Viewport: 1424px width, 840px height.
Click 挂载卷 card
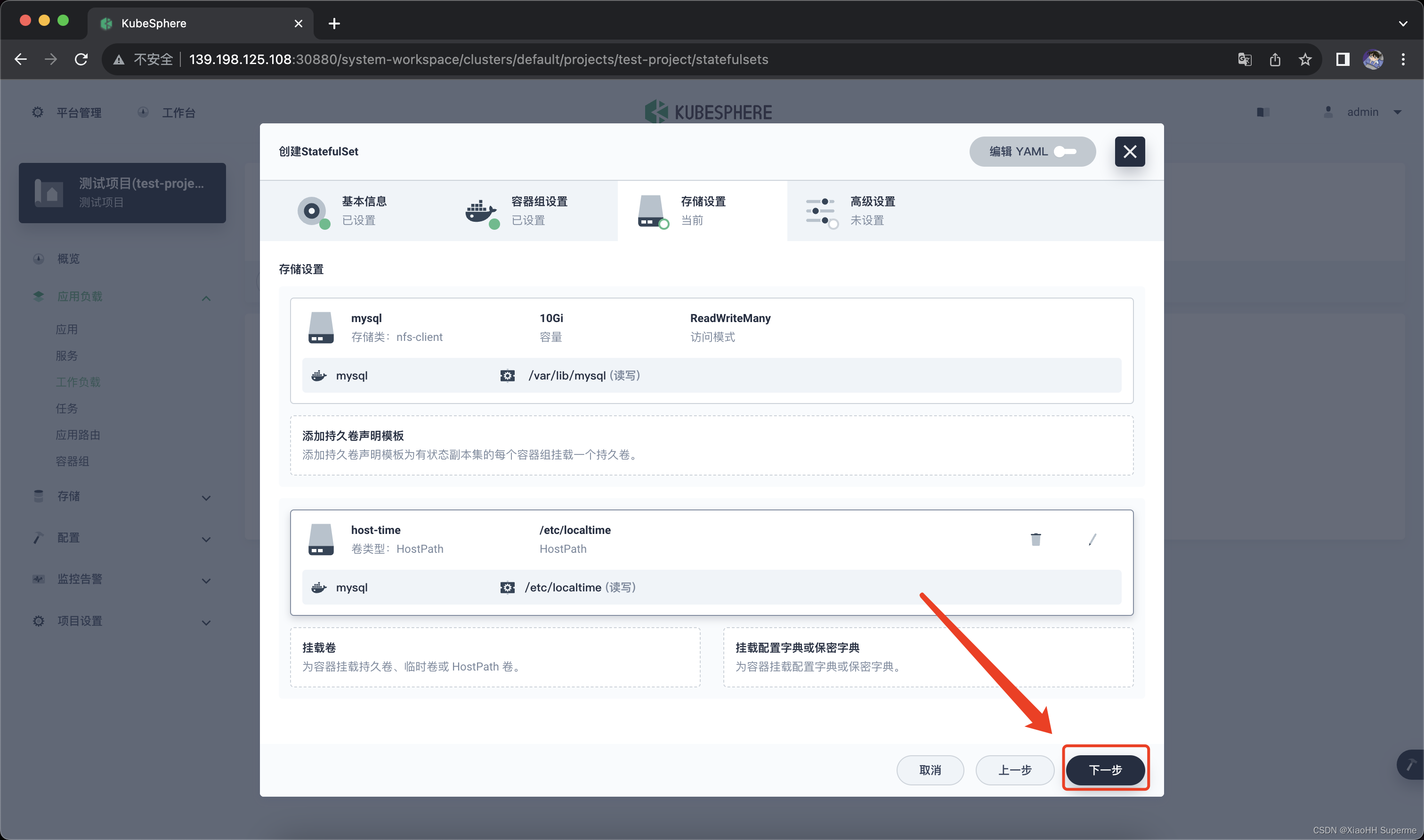point(495,657)
